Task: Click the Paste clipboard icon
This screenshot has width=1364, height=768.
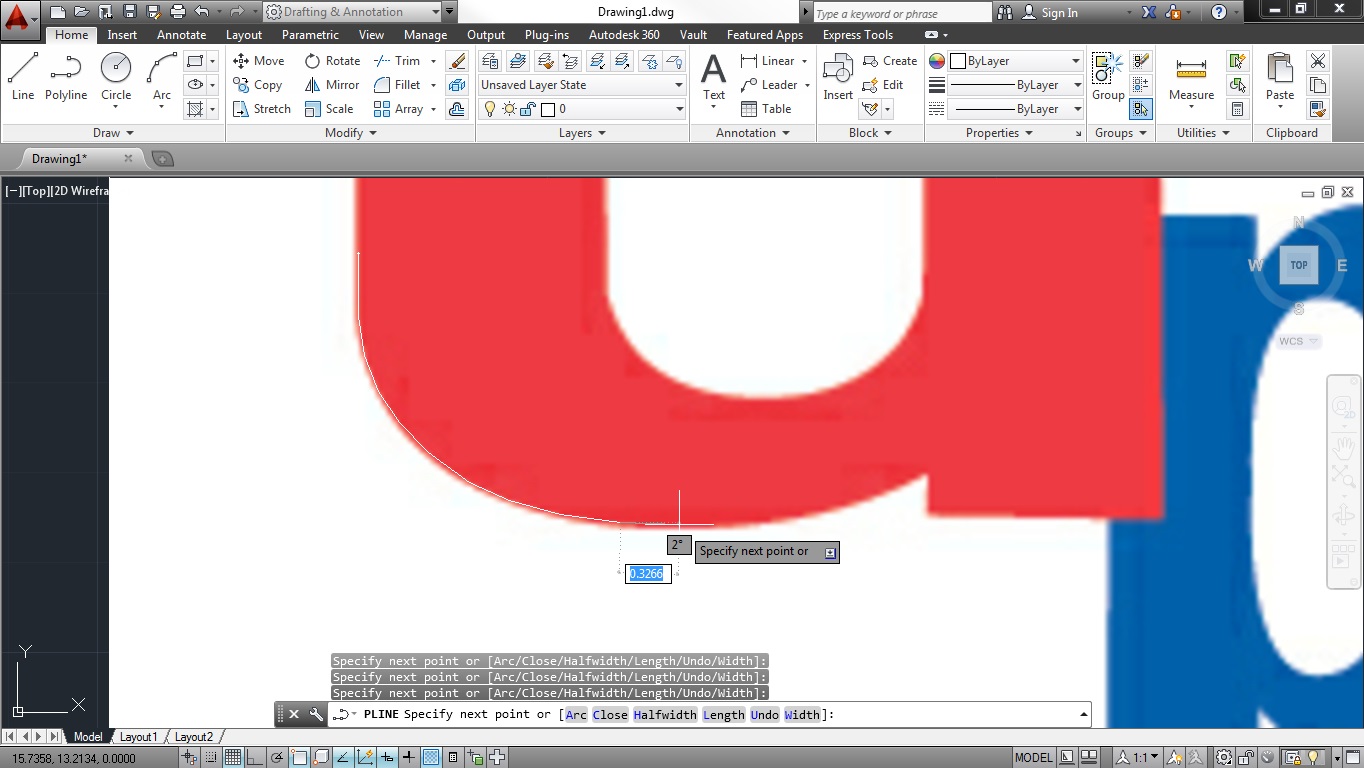Action: tap(1280, 77)
